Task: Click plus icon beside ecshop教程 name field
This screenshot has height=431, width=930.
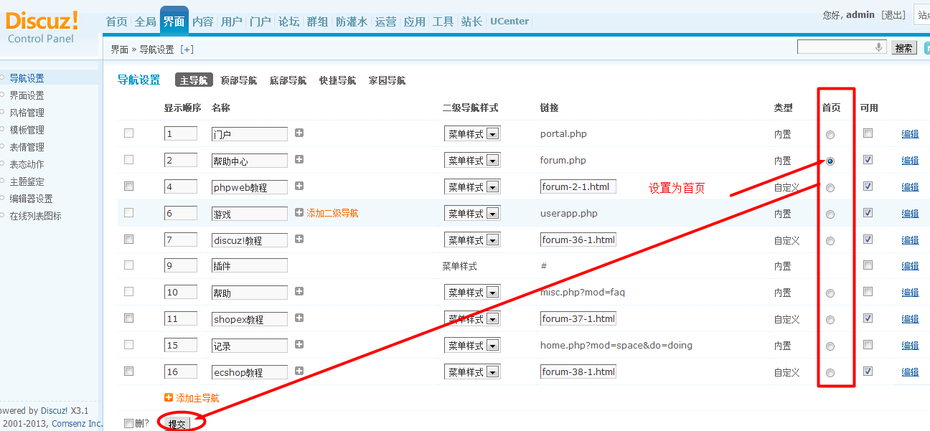Action: click(299, 371)
